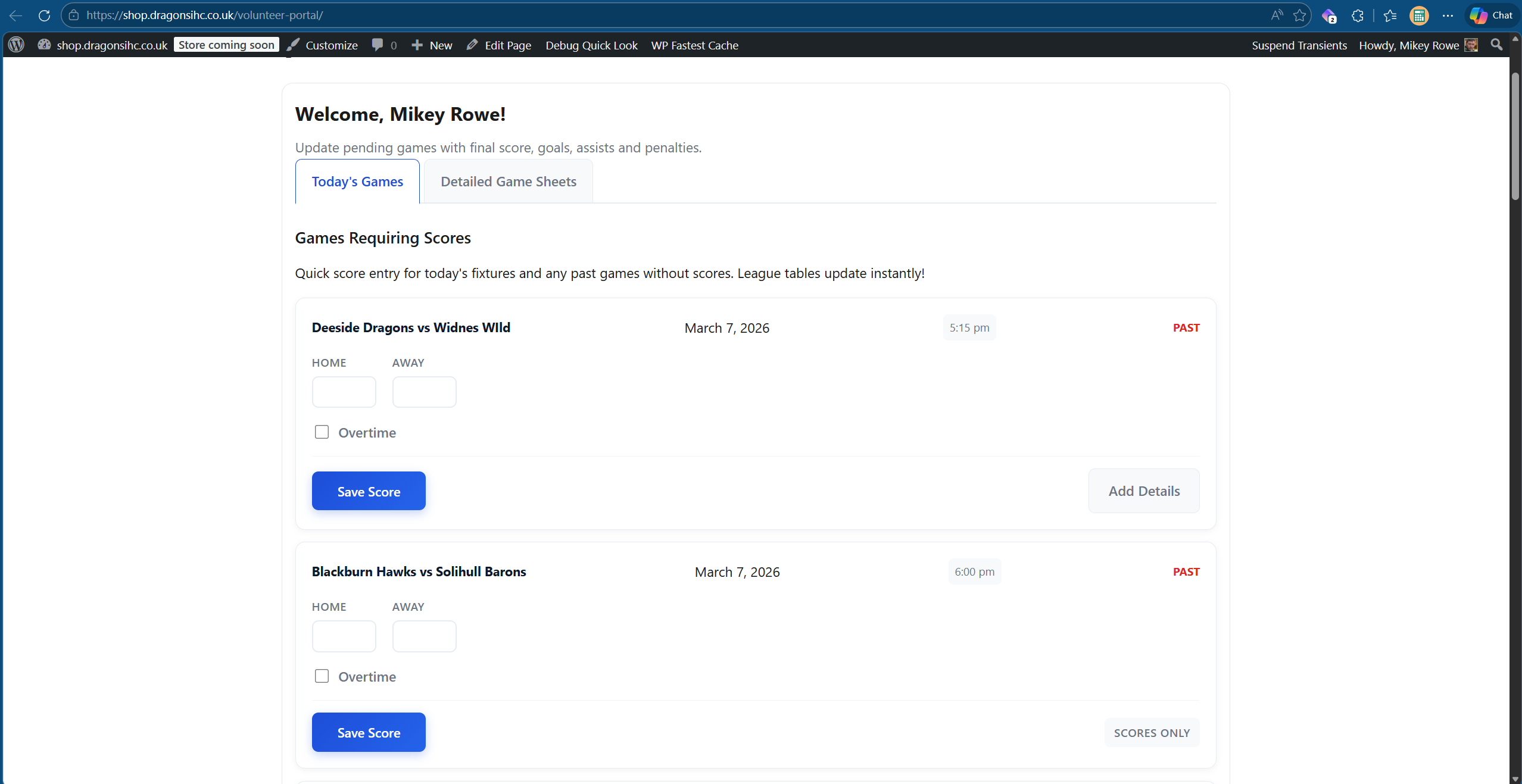Click the HOME score field for Blackburn Hawks
The height and width of the screenshot is (784, 1522).
344,636
